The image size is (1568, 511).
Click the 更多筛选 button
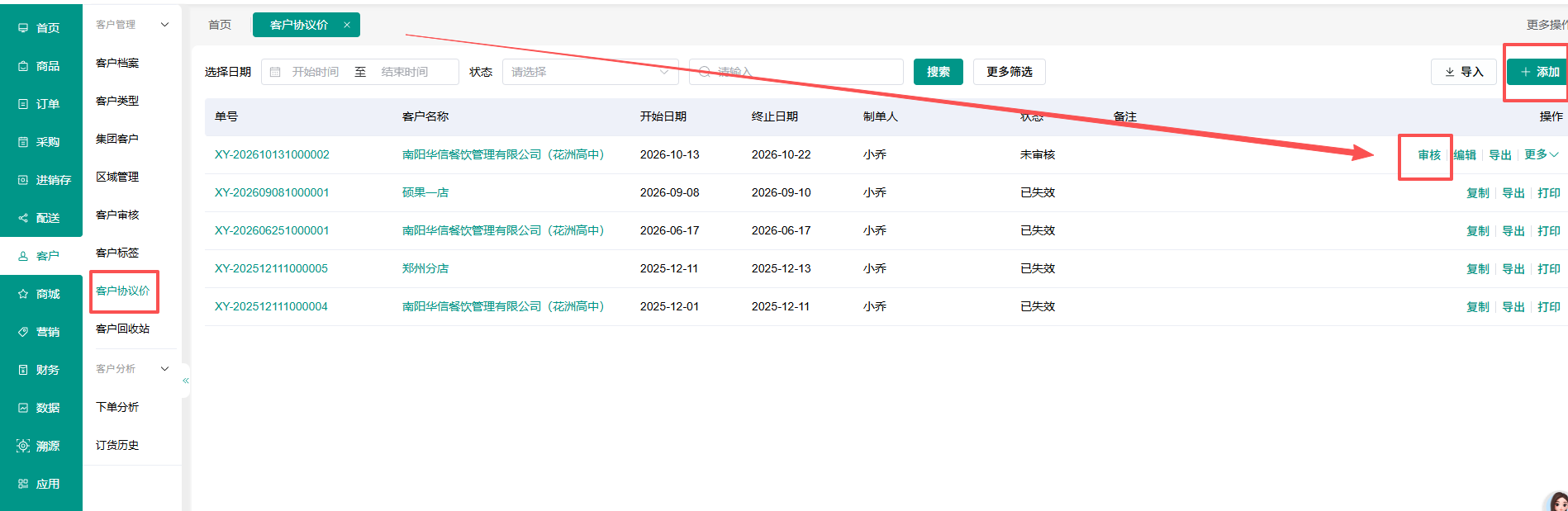coord(1010,72)
